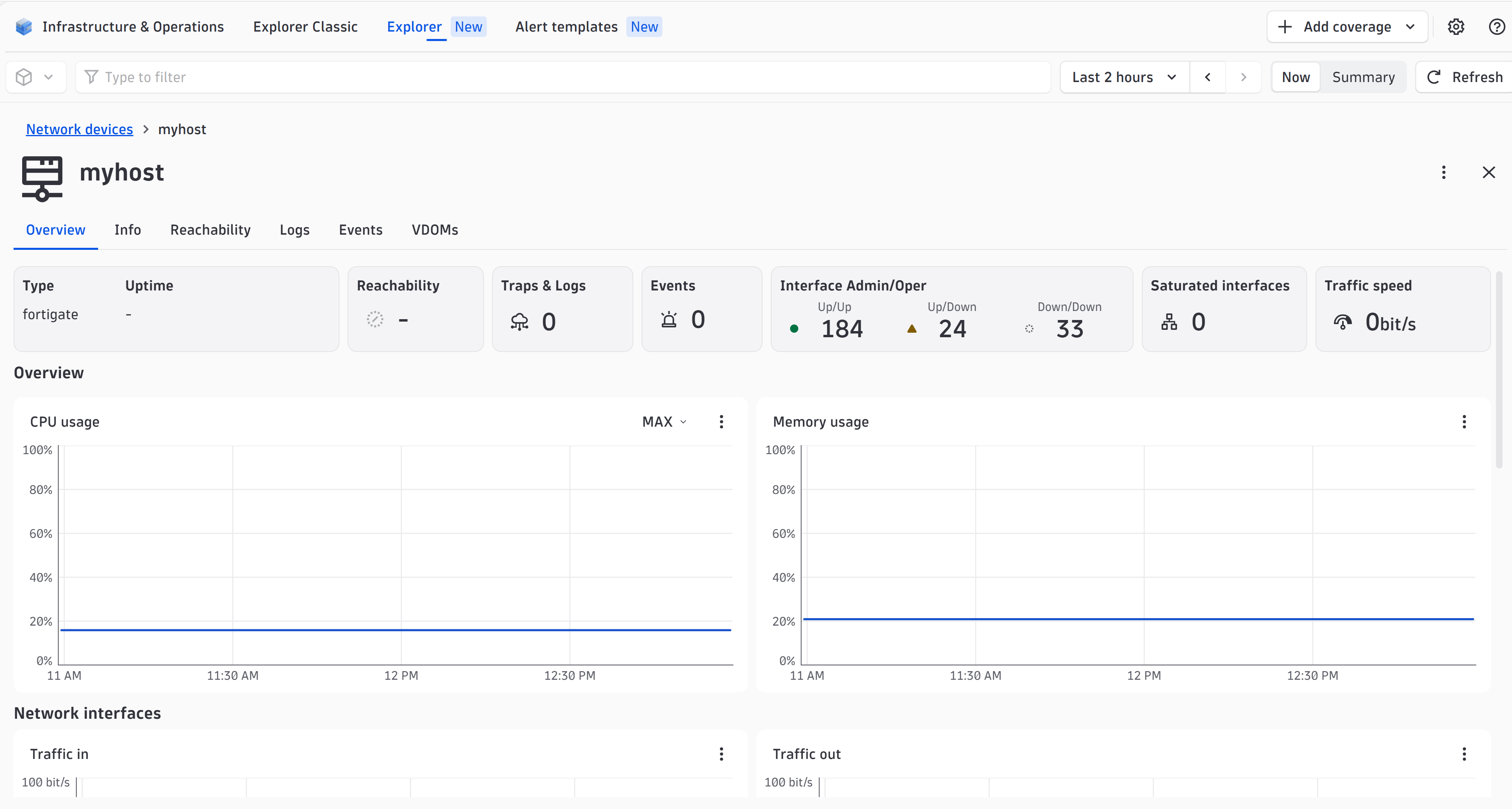Click the Up/Up count 184
The width and height of the screenshot is (1512, 809).
(x=842, y=329)
